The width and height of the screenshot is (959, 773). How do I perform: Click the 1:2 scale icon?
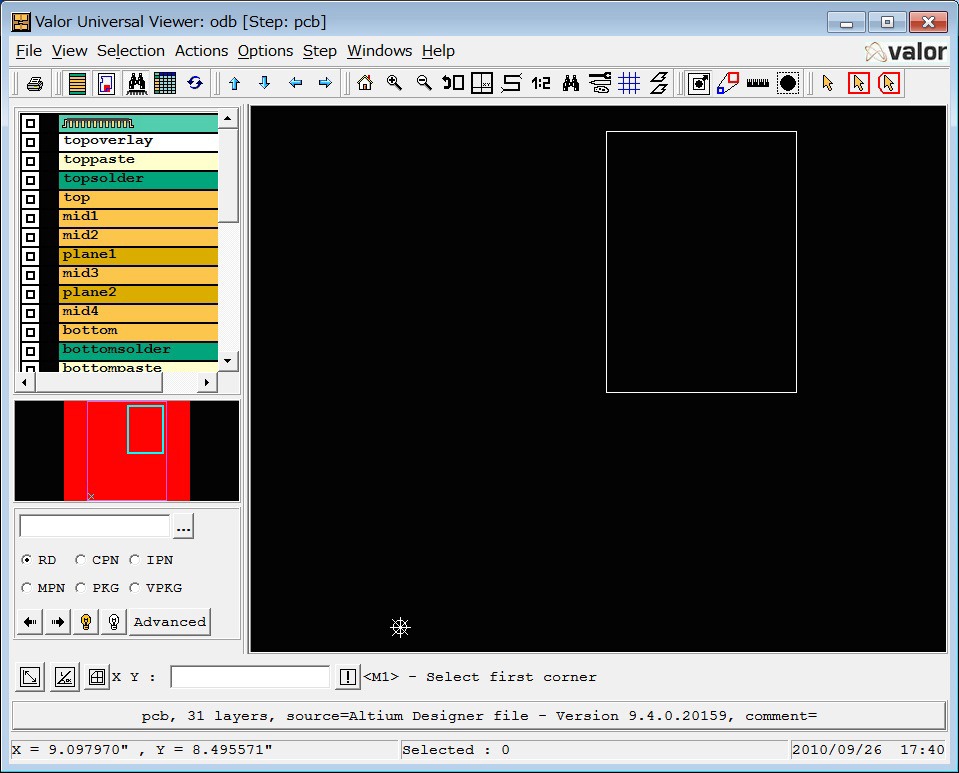[541, 83]
